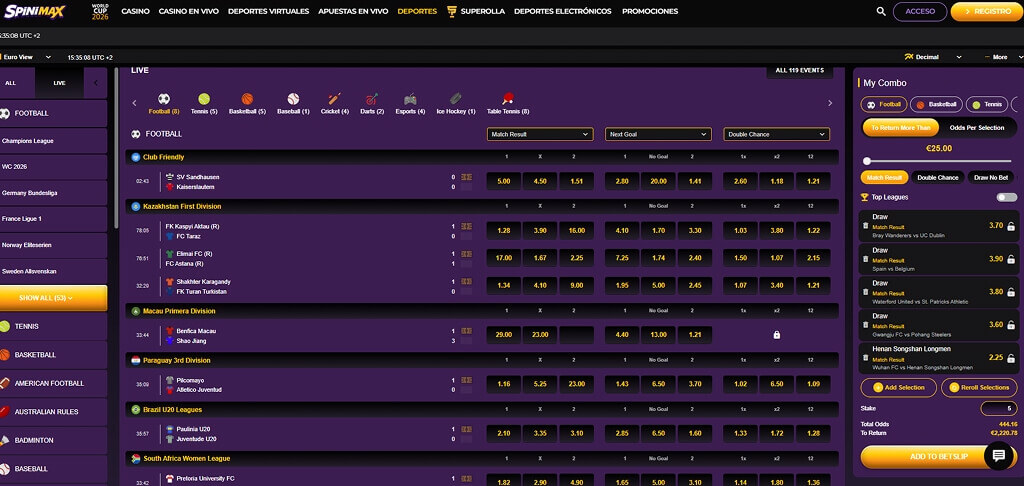This screenshot has height=486, width=1024.
Task: Open the PROMOCIONES menu item
Action: 650,11
